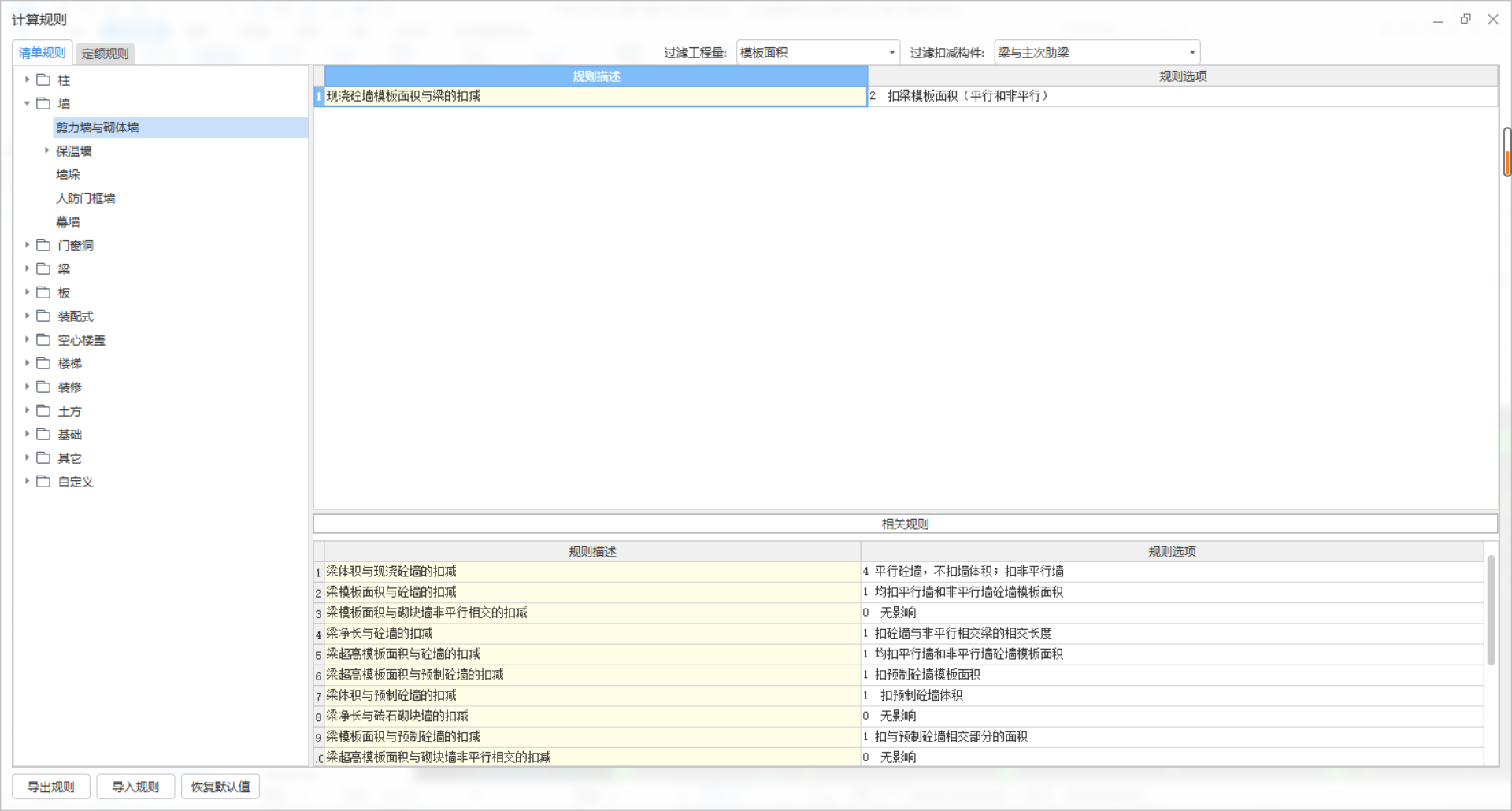The height and width of the screenshot is (811, 1512).
Task: Click the folder icon next to 土方
Action: (43, 410)
